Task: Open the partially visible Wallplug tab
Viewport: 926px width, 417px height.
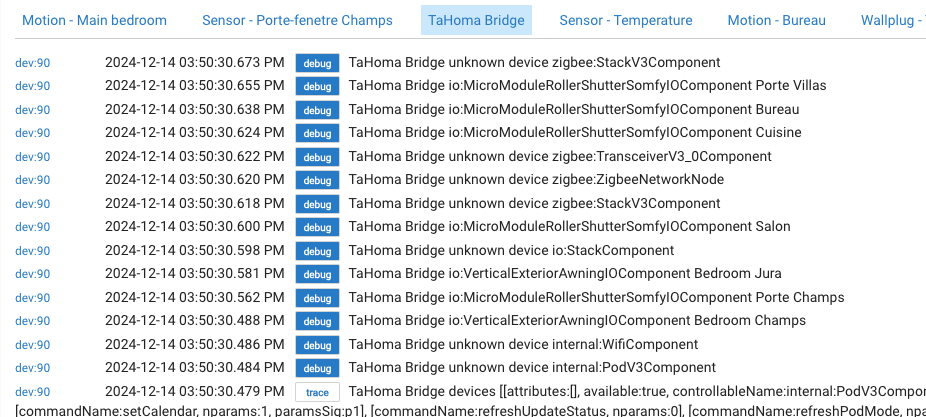Action: pos(892,20)
